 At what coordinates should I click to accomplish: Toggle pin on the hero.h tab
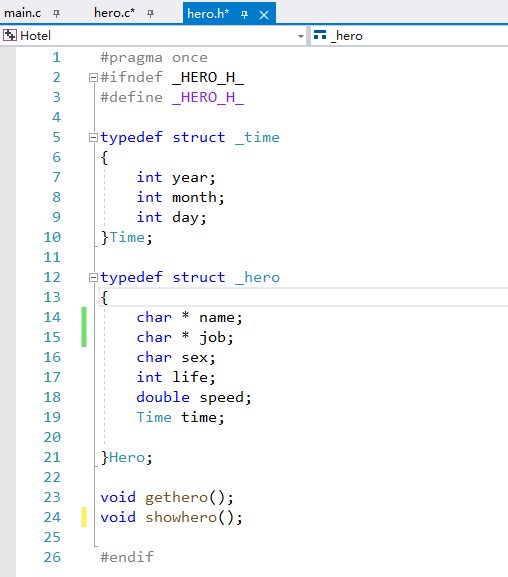(244, 15)
